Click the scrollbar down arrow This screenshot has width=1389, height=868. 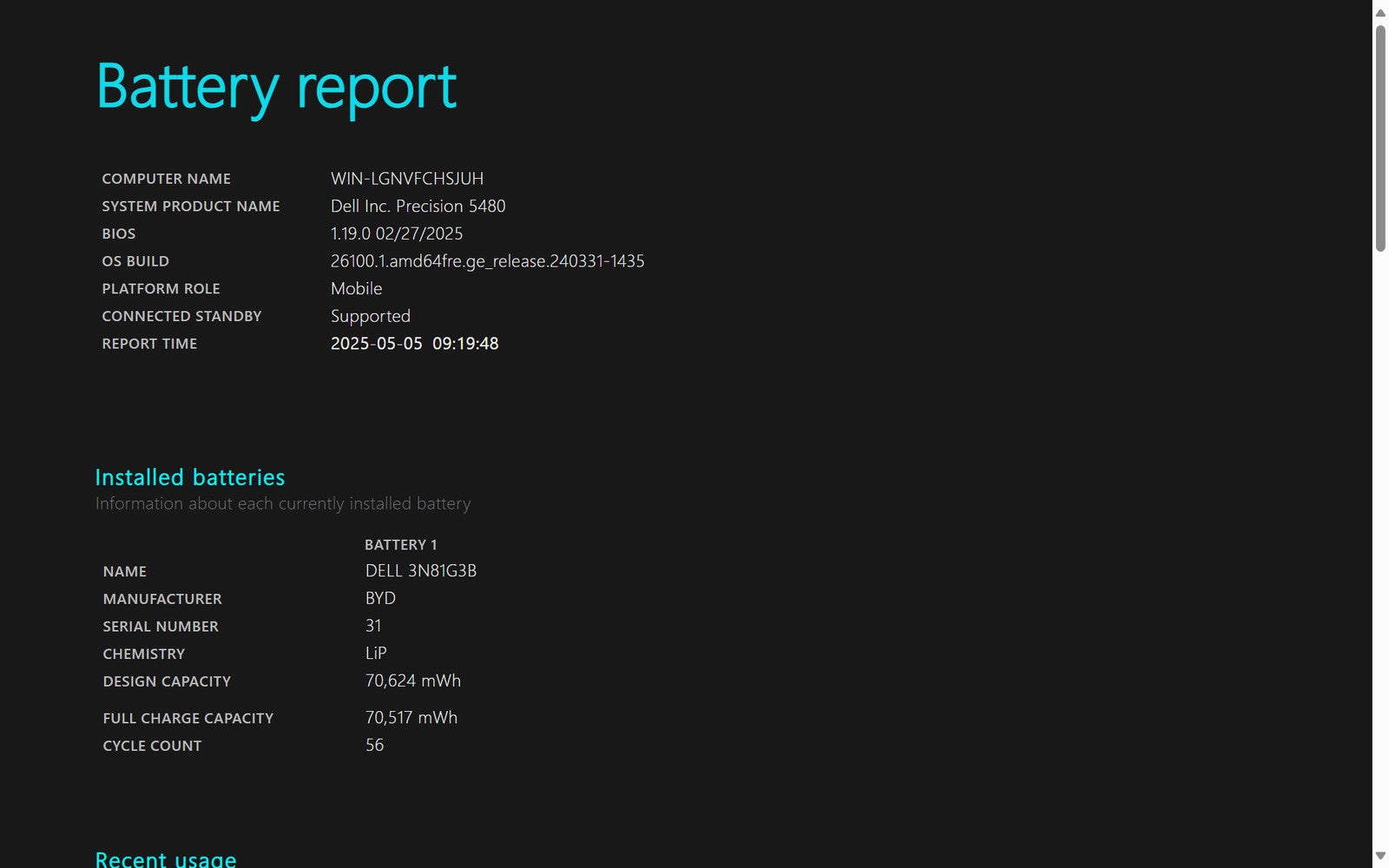tap(1380, 856)
